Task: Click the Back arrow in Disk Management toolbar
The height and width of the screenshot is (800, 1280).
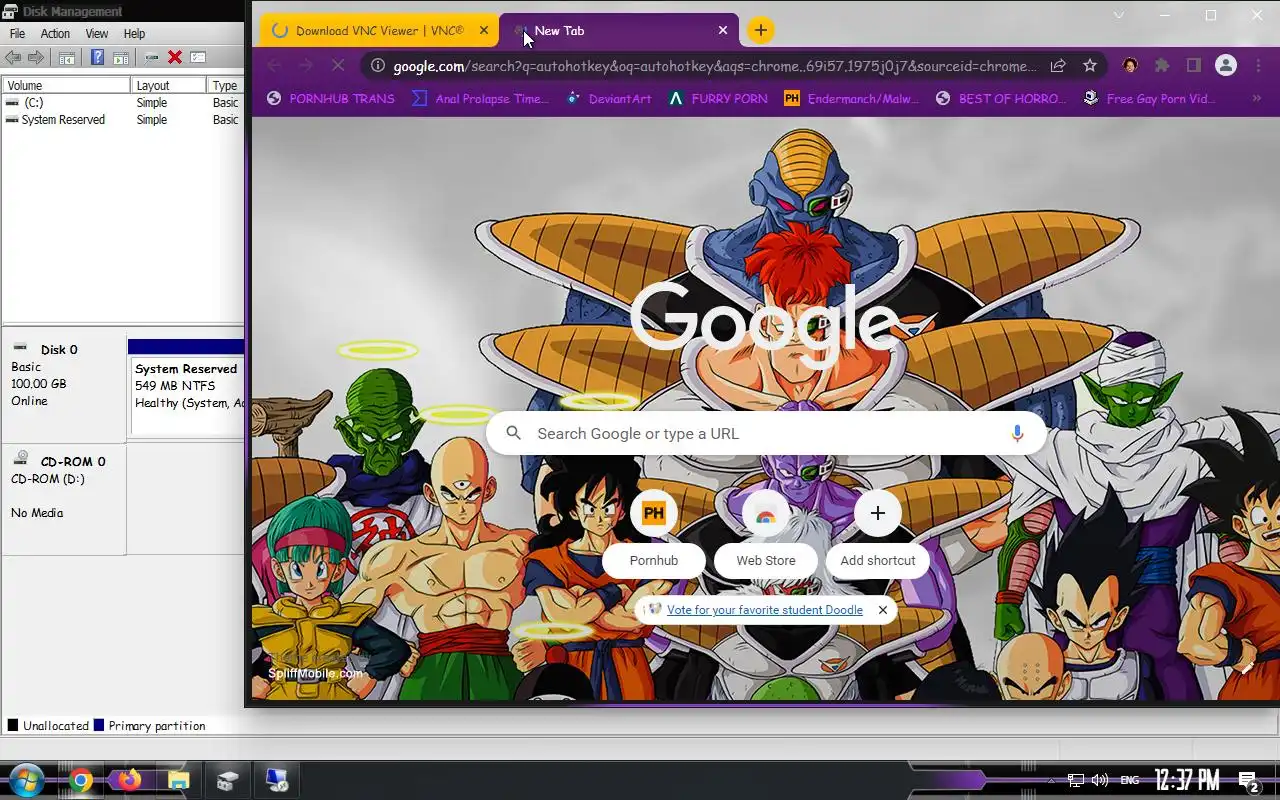Action: click(13, 58)
